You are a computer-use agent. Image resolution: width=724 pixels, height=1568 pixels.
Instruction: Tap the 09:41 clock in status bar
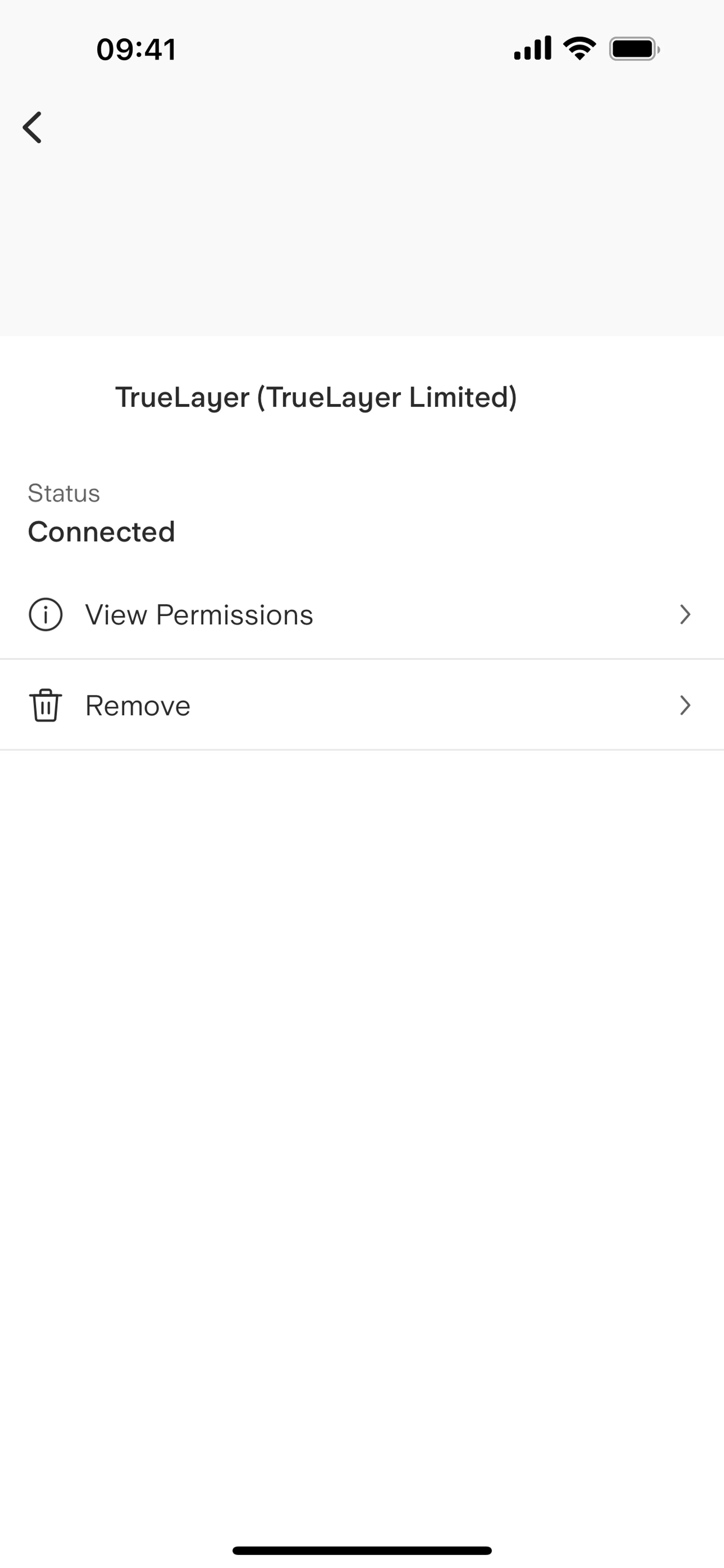pos(137,49)
